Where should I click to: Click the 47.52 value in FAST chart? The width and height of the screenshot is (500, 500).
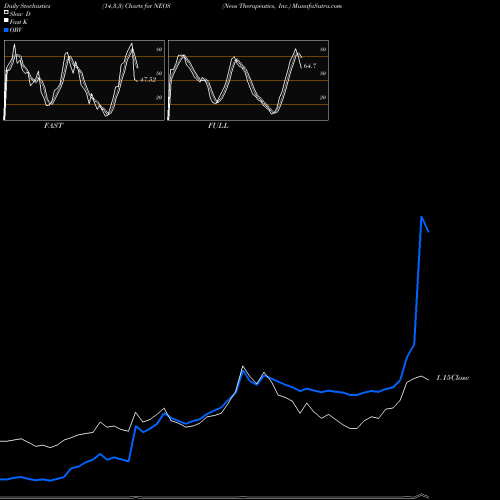click(x=148, y=79)
